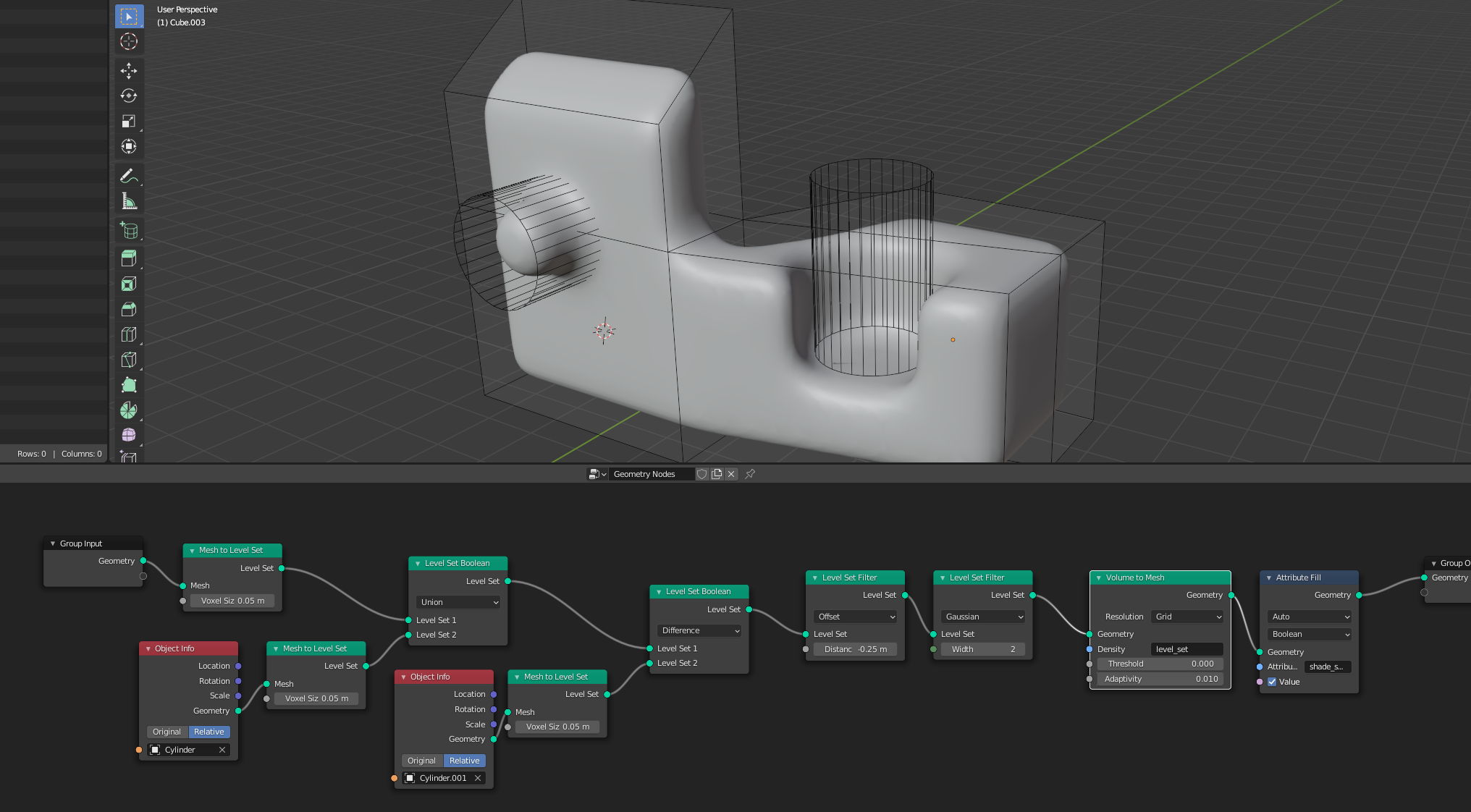Collapse the Volume to Mesh node
This screenshot has width=1471, height=812.
[x=1099, y=578]
